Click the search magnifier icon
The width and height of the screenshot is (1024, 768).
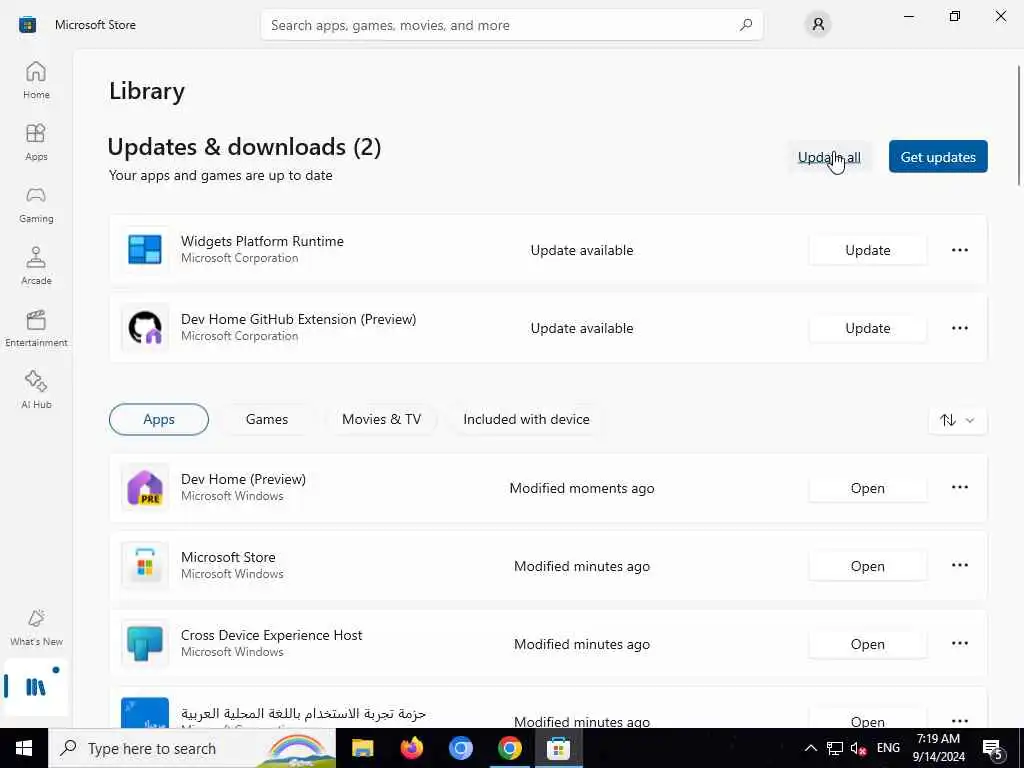(x=746, y=25)
